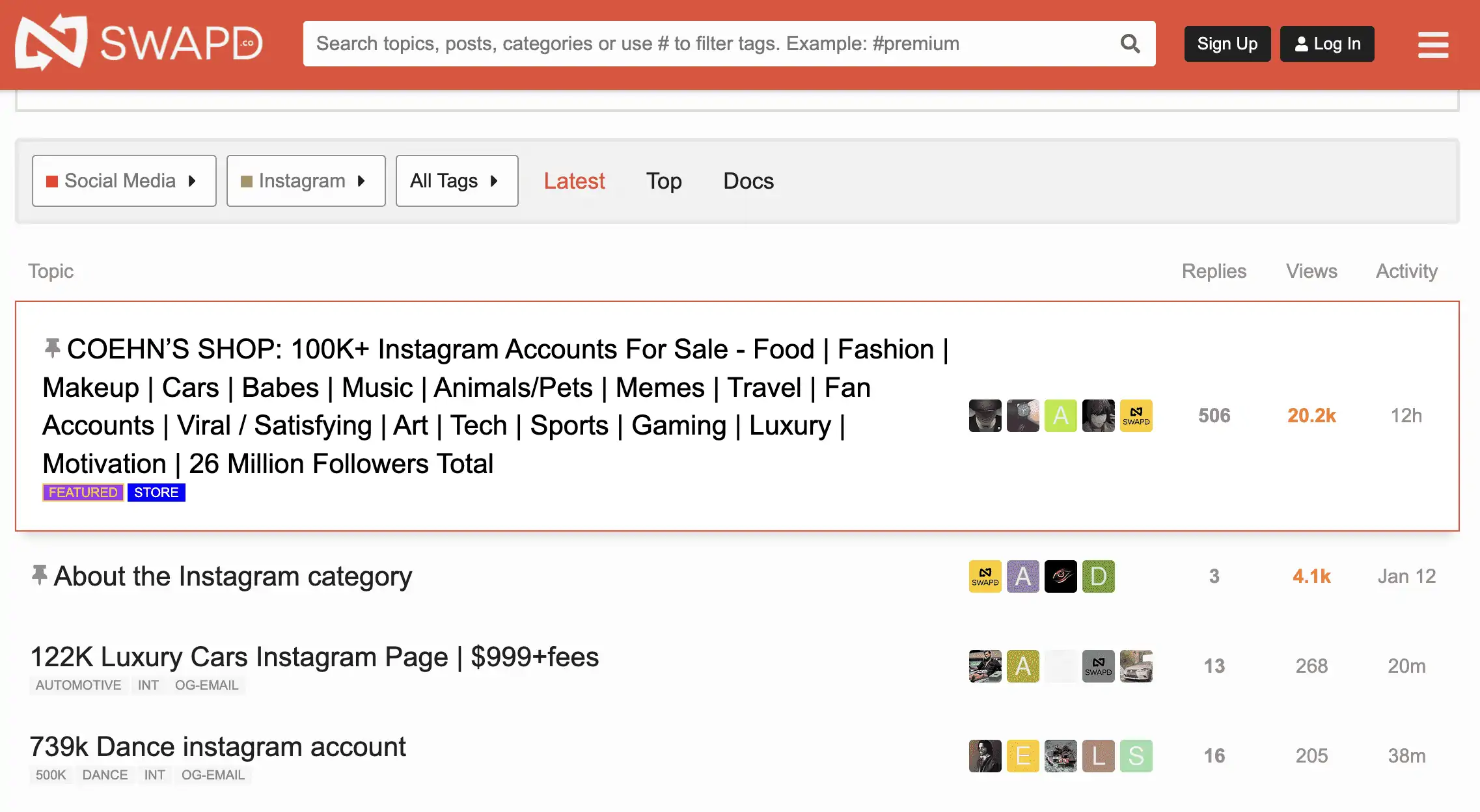This screenshot has width=1480, height=812.
Task: Click the pinned thumbtack icon on featured post
Action: pyautogui.click(x=50, y=348)
